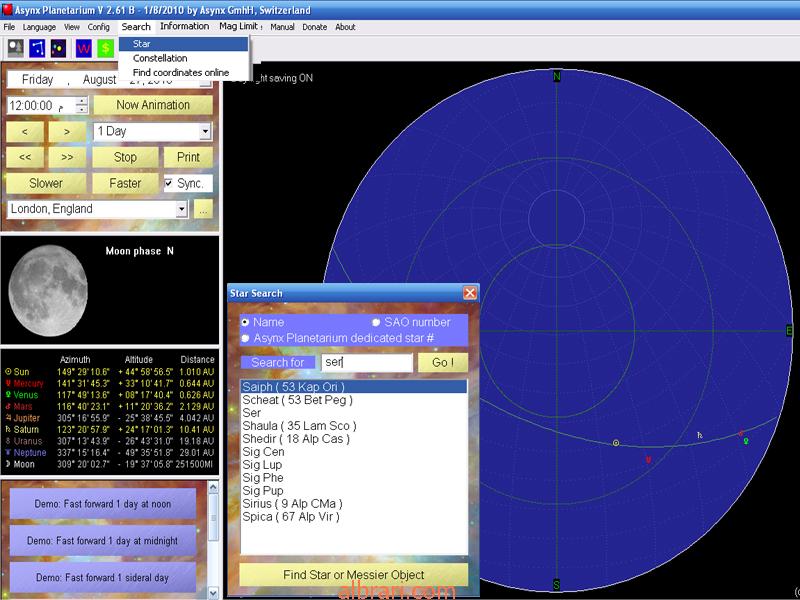Select Saiph ( 53 Kap Ori ) in results
The width and height of the screenshot is (800, 600).
click(x=354, y=387)
